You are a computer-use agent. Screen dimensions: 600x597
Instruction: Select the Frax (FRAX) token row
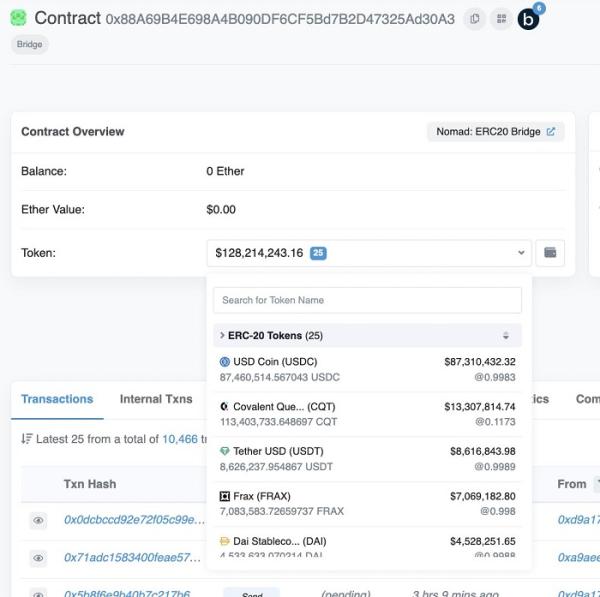[x=367, y=504]
